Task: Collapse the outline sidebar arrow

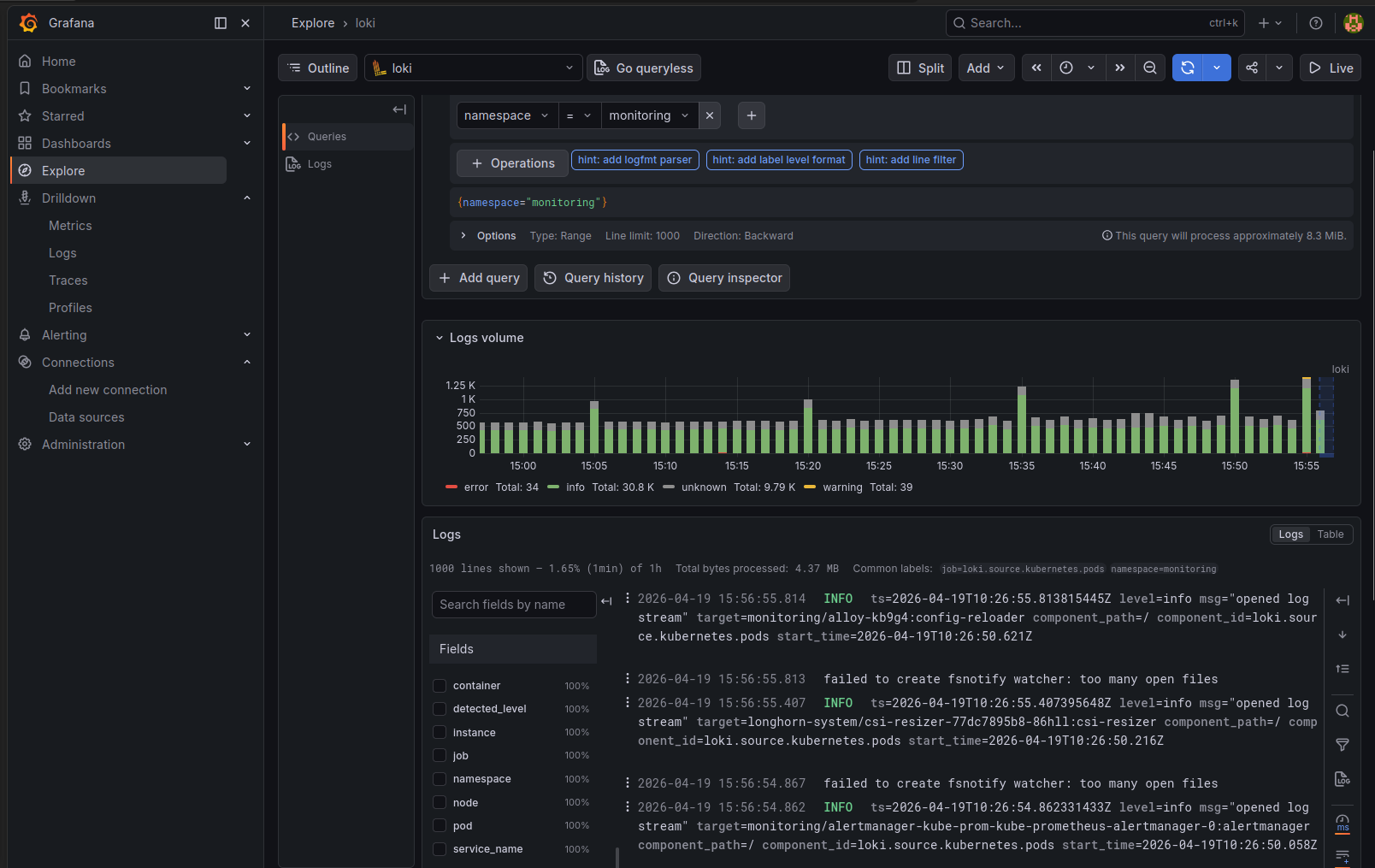Action: coord(399,109)
